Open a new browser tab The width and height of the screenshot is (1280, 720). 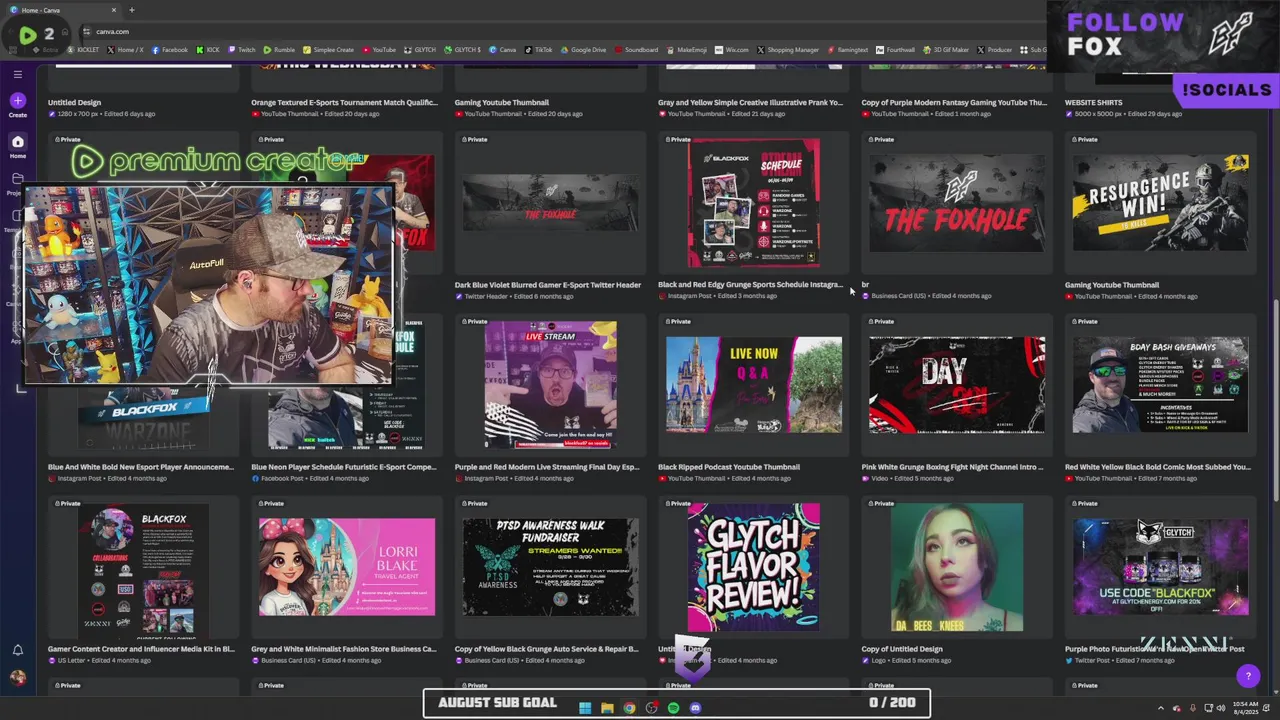pos(132,10)
